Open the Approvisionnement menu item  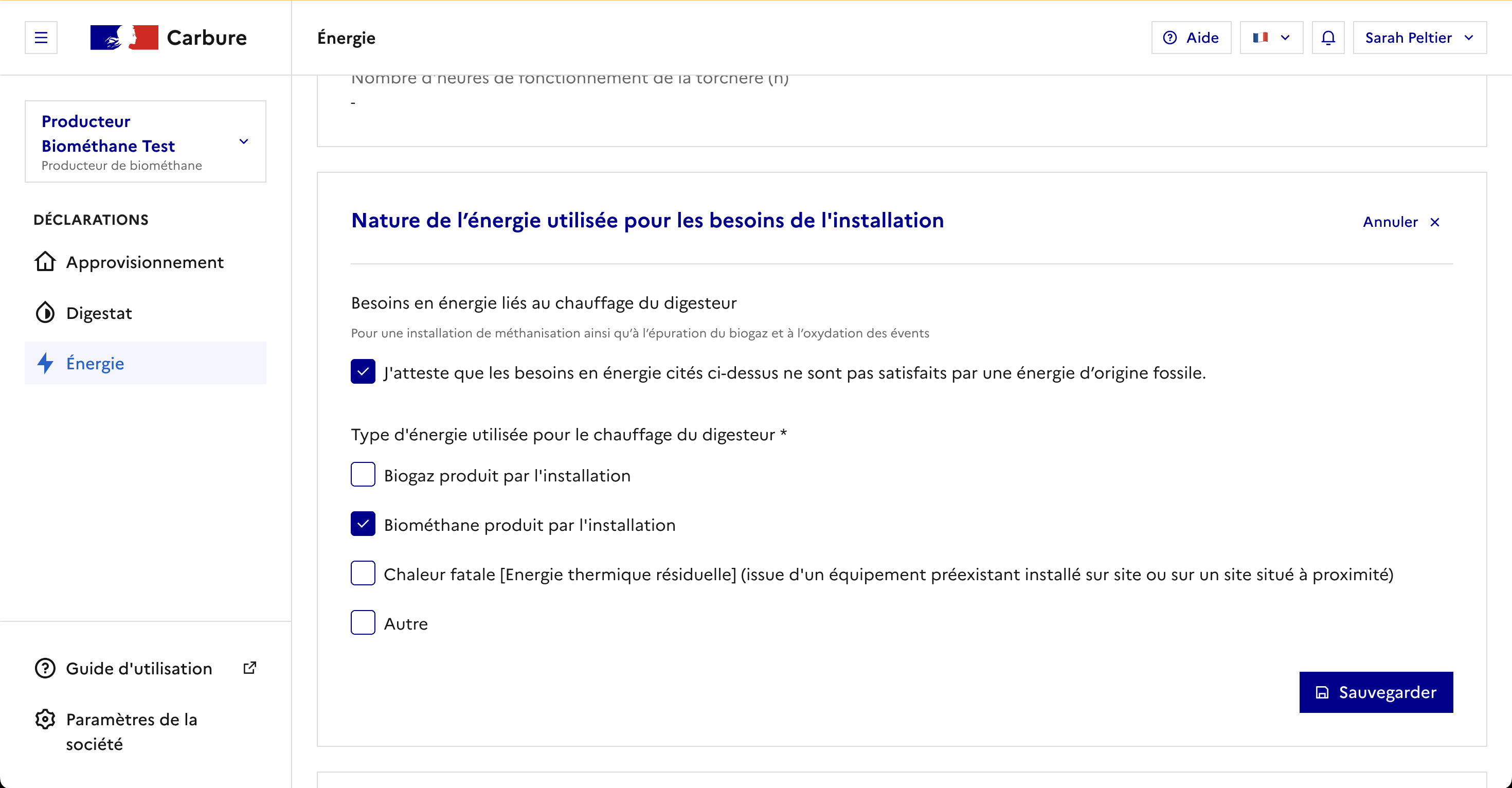(x=145, y=262)
